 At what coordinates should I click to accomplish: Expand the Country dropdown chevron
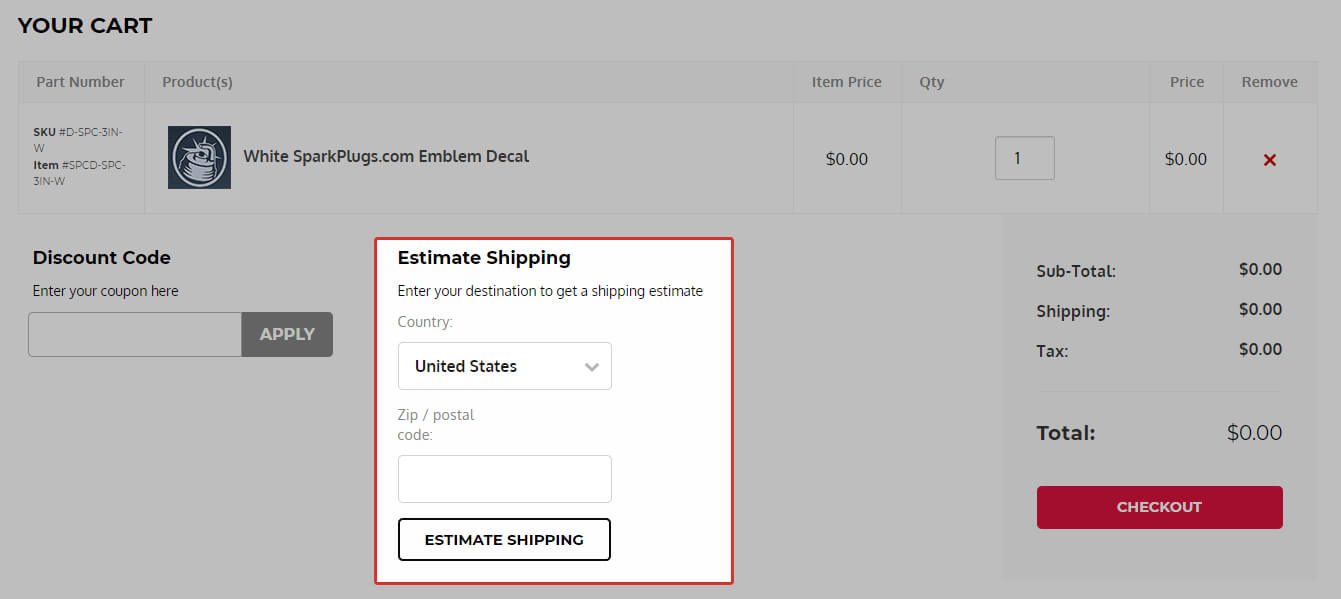[592, 367]
